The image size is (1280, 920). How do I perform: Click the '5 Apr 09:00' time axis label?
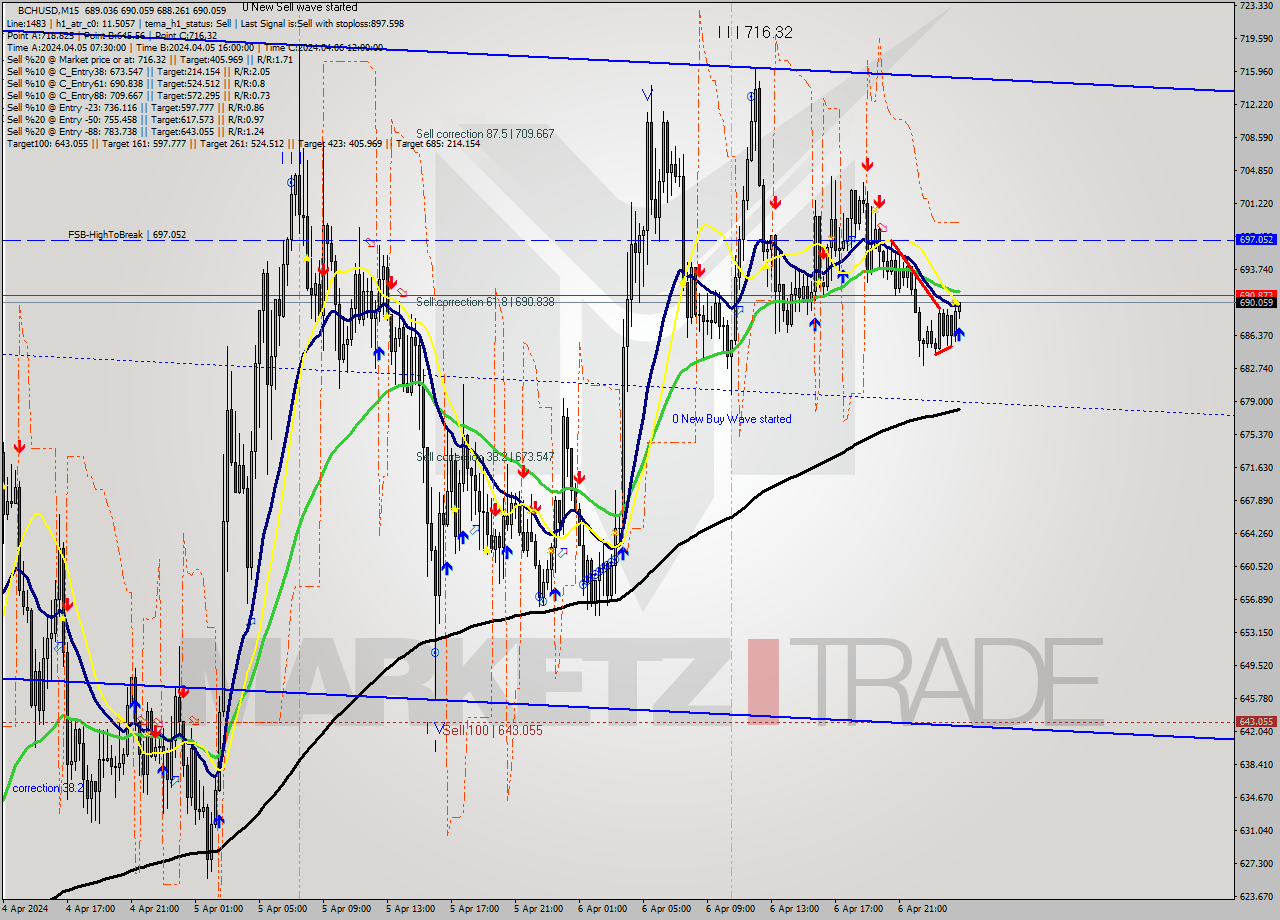coord(347,910)
